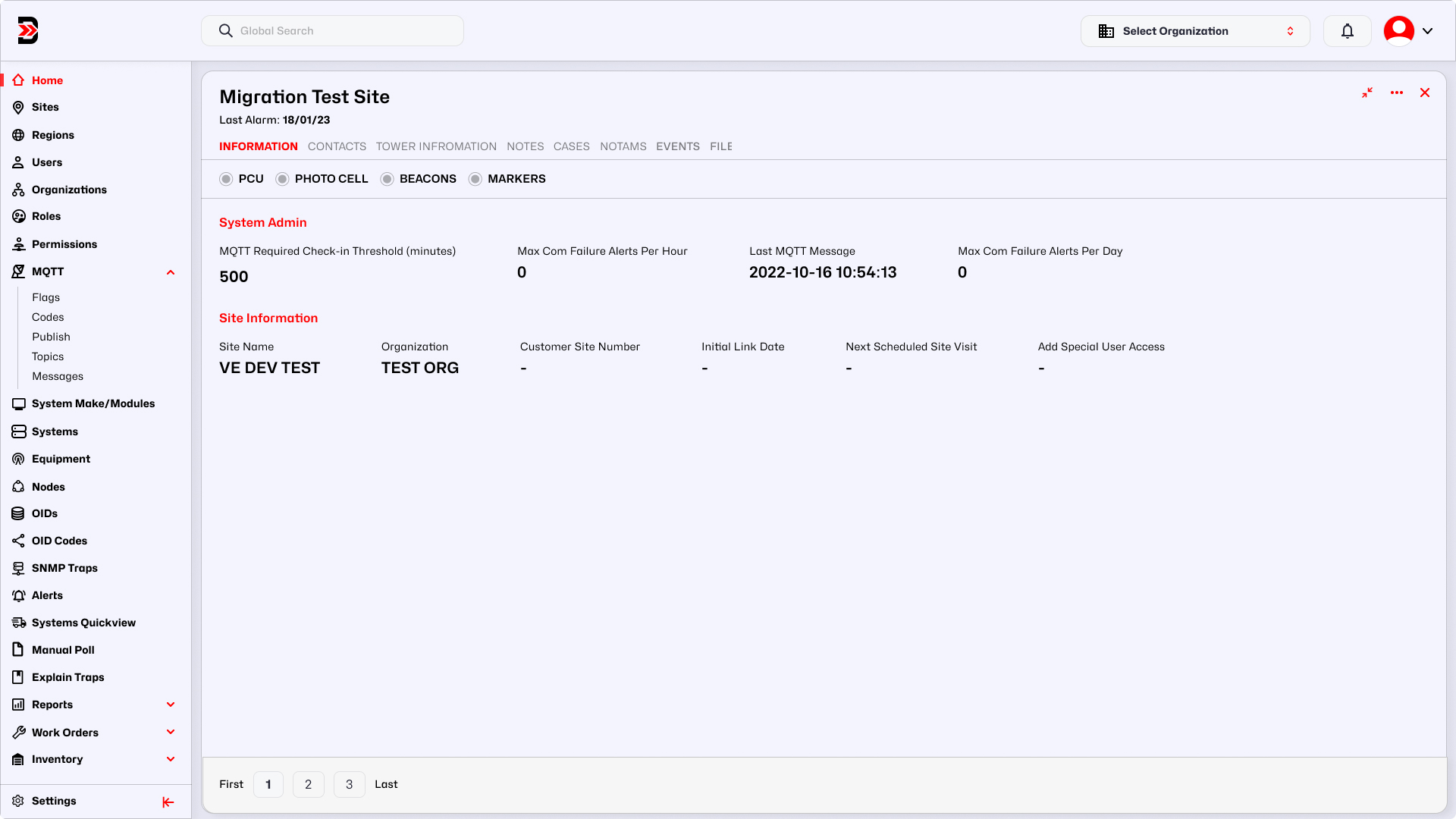Open the three-dots more options menu
Viewport: 1456px width, 819px height.
[1396, 93]
